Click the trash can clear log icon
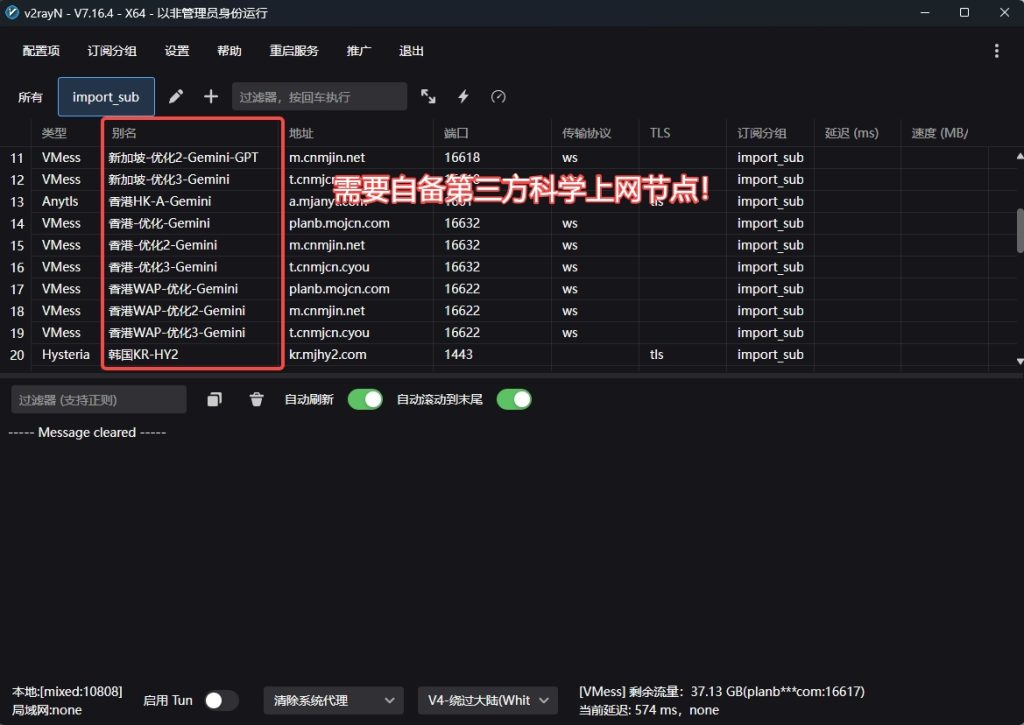 (257, 400)
